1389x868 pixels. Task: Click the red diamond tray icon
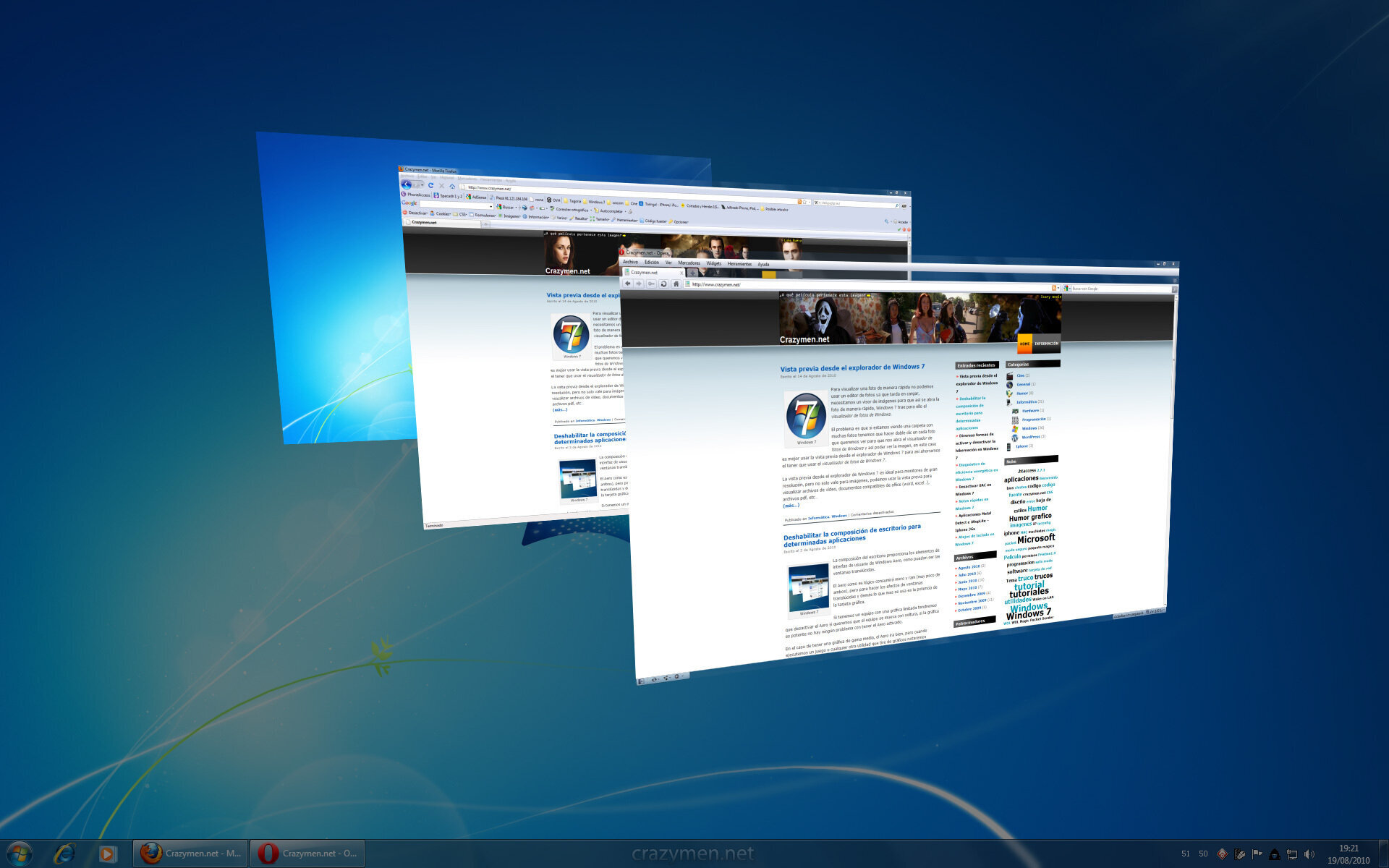click(x=1222, y=854)
